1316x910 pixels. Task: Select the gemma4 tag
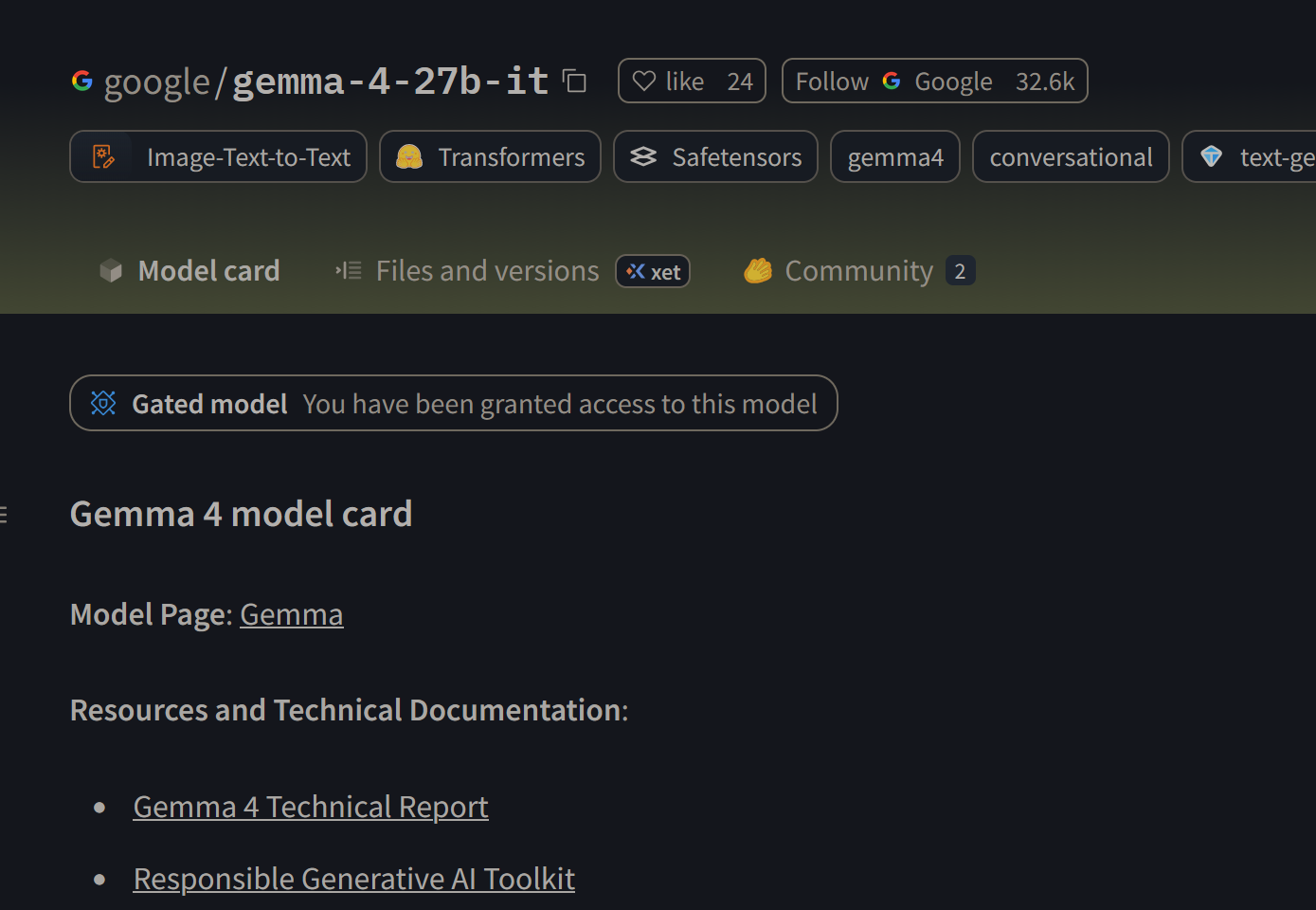pos(895,156)
